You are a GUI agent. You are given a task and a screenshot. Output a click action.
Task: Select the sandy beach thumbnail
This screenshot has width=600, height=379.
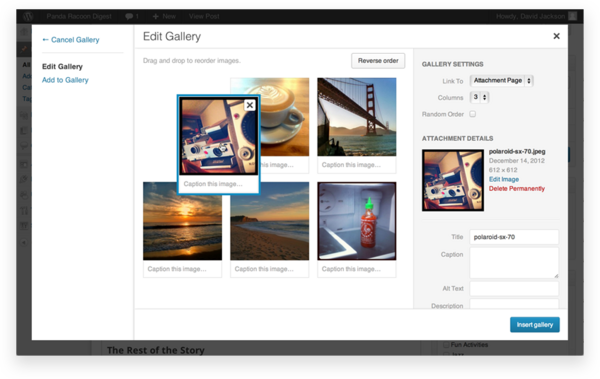270,221
